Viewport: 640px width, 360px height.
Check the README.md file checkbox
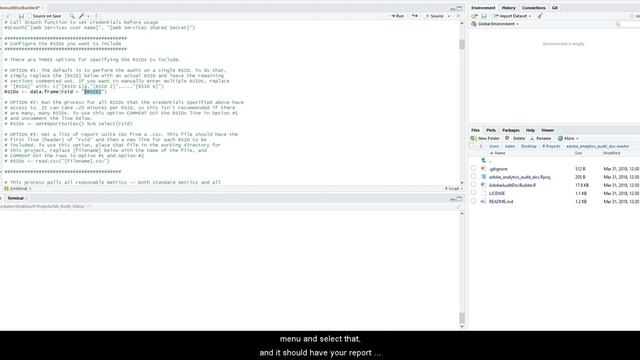[x=473, y=201]
